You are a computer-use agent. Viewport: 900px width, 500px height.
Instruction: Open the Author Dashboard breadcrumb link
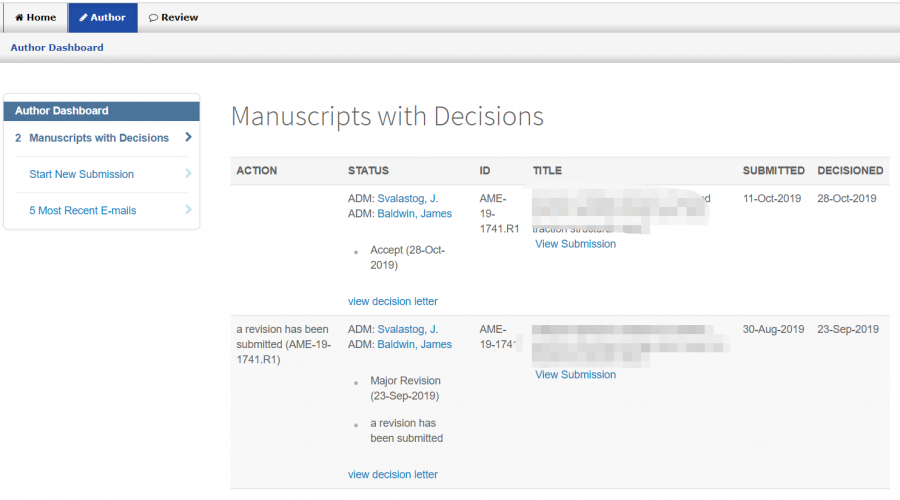pos(57,47)
